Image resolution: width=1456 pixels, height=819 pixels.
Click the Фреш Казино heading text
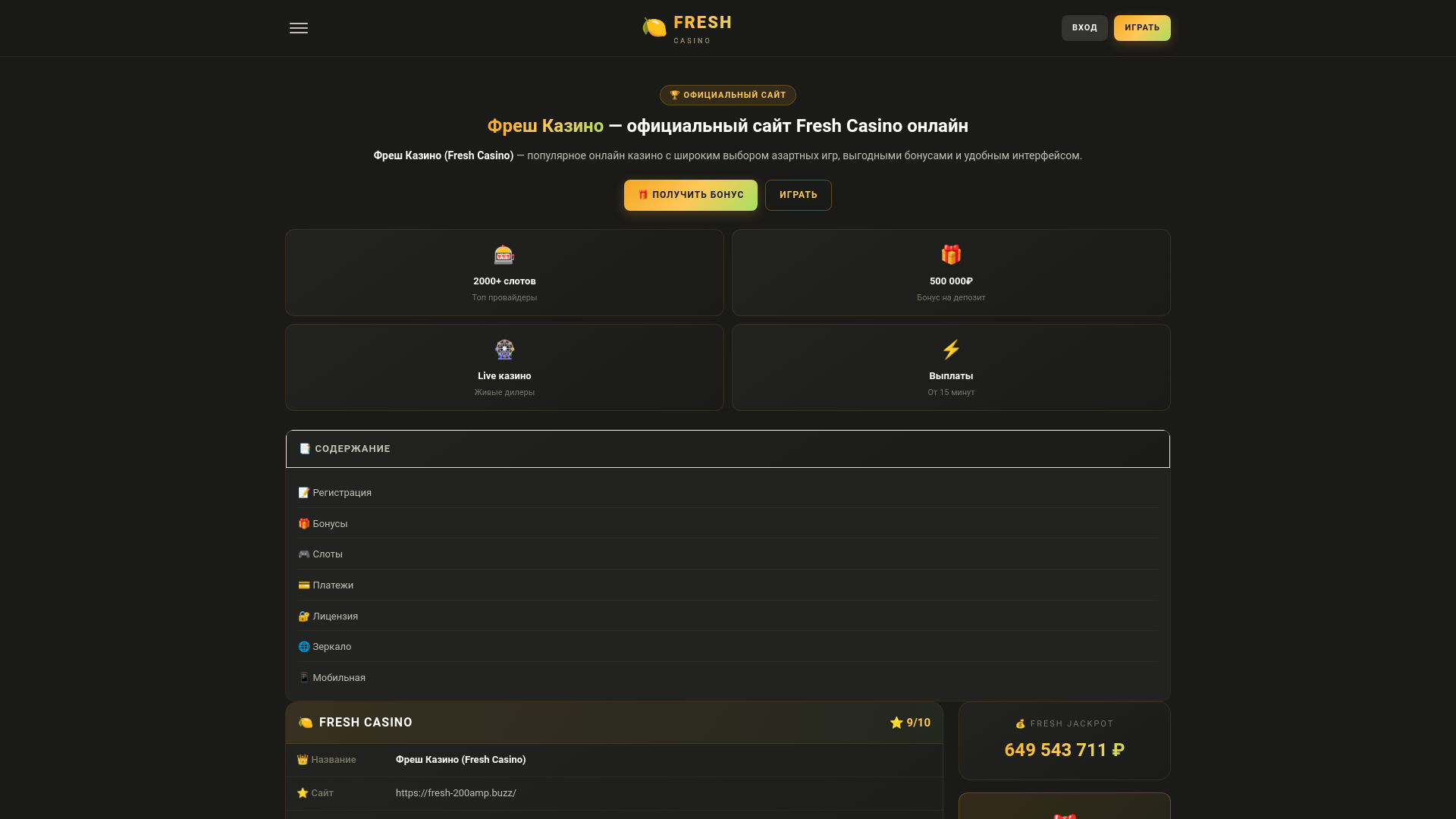click(x=545, y=126)
